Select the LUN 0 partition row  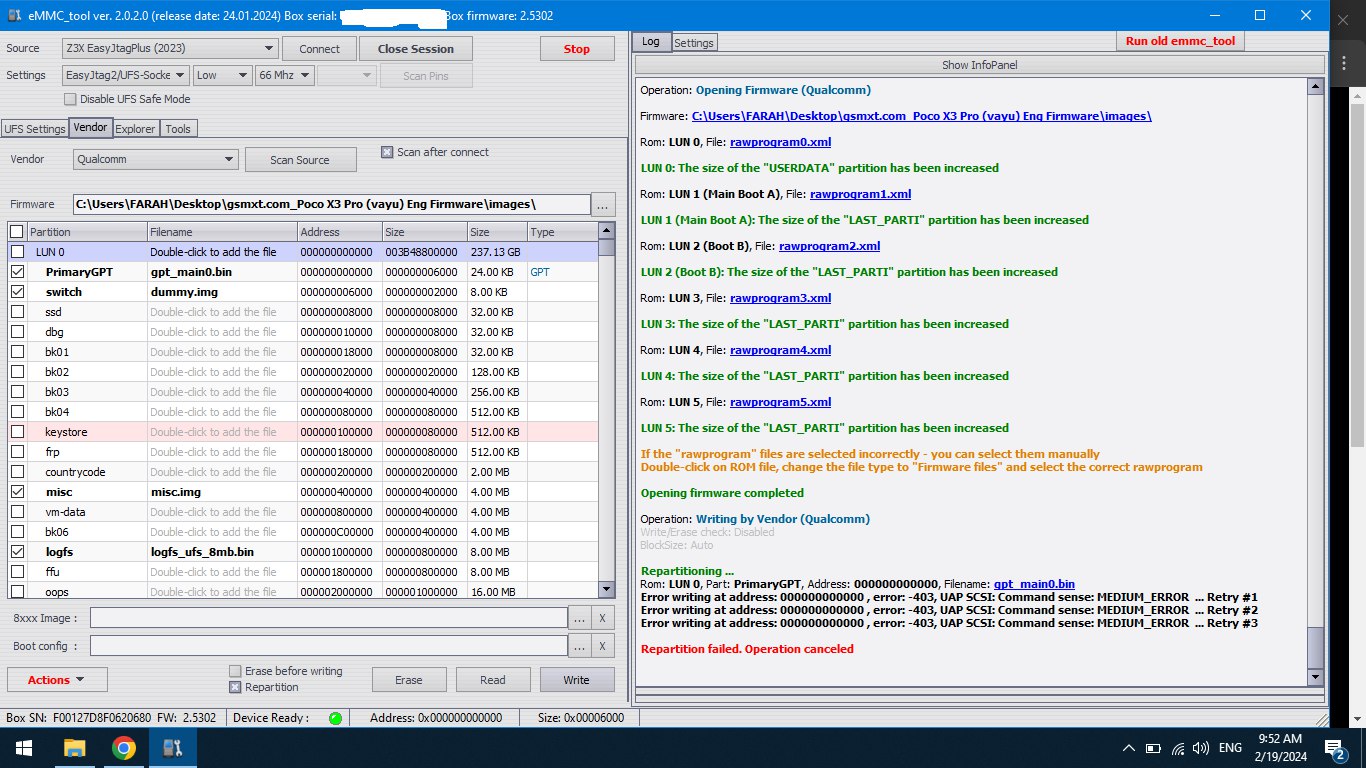coord(303,252)
